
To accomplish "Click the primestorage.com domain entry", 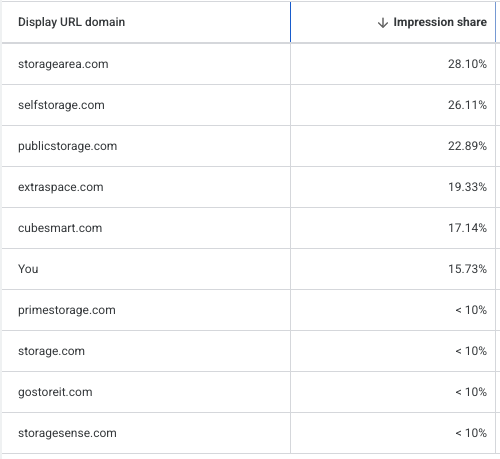I will pyautogui.click(x=67, y=310).
